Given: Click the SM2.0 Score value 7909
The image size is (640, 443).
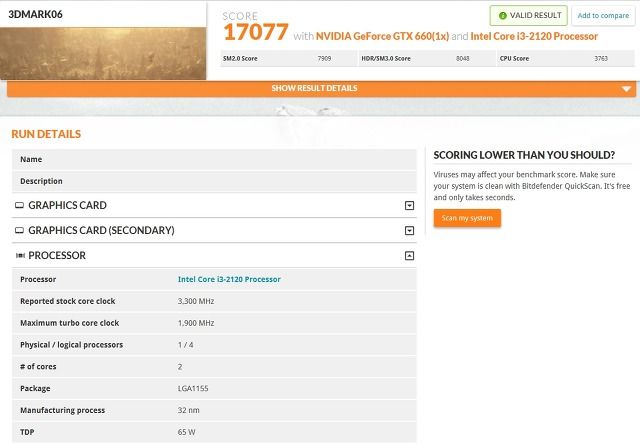Looking at the screenshot, I should coord(324,58).
